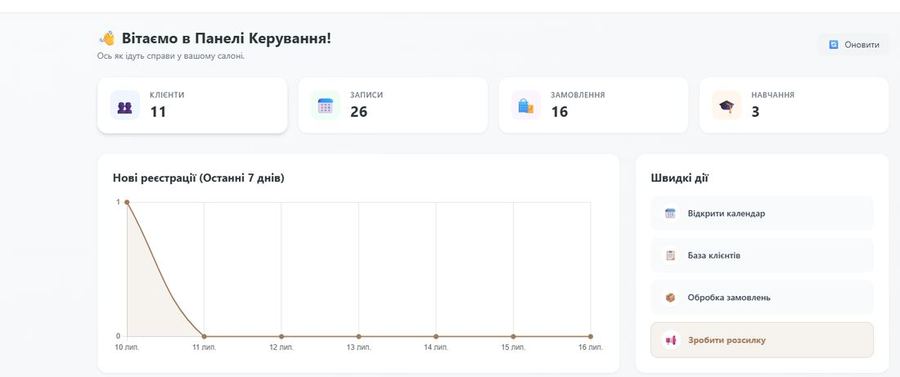900x377 pixels.
Task: Choose Обробка замовлень quick action
Action: [762, 298]
